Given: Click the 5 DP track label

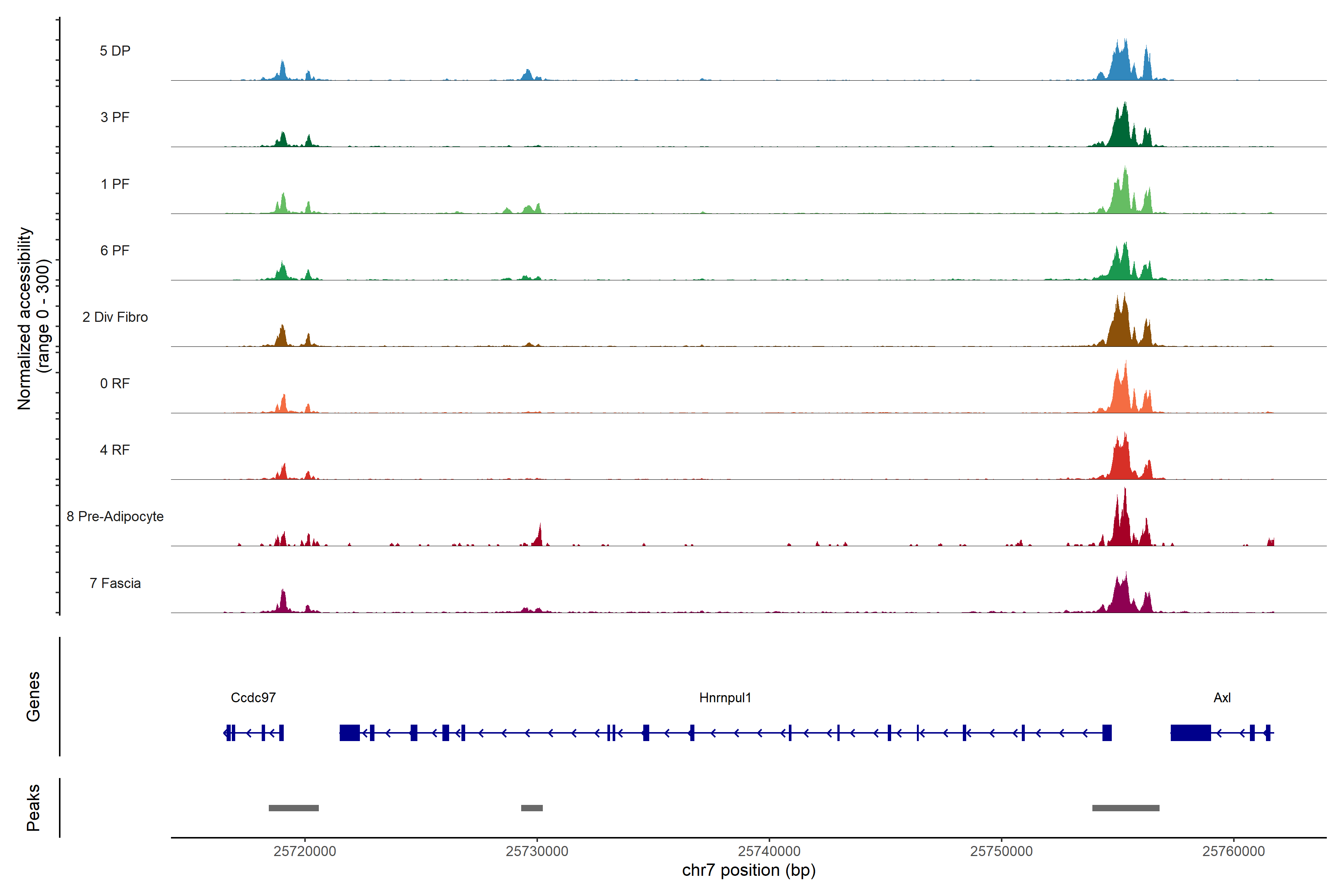Looking at the screenshot, I should coord(115,51).
